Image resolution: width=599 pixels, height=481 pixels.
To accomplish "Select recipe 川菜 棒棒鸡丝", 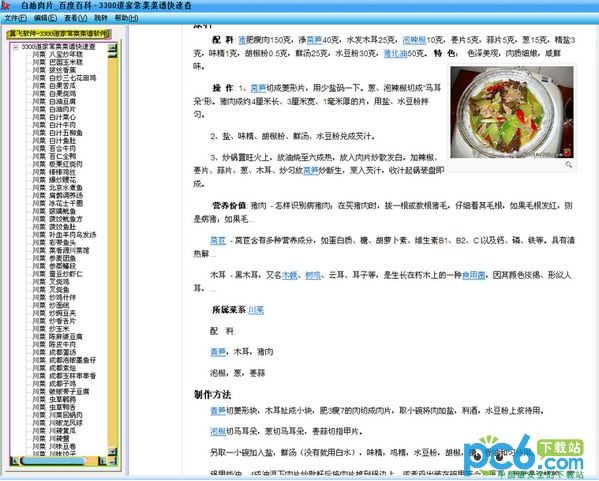I will pos(54,172).
